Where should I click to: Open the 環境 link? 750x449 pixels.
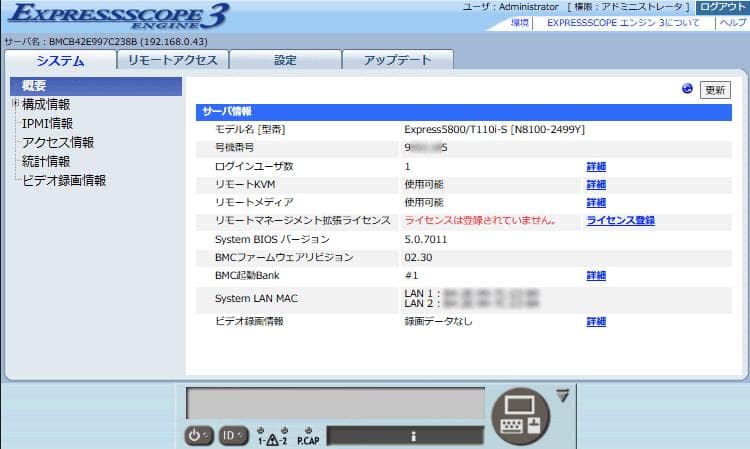(519, 22)
